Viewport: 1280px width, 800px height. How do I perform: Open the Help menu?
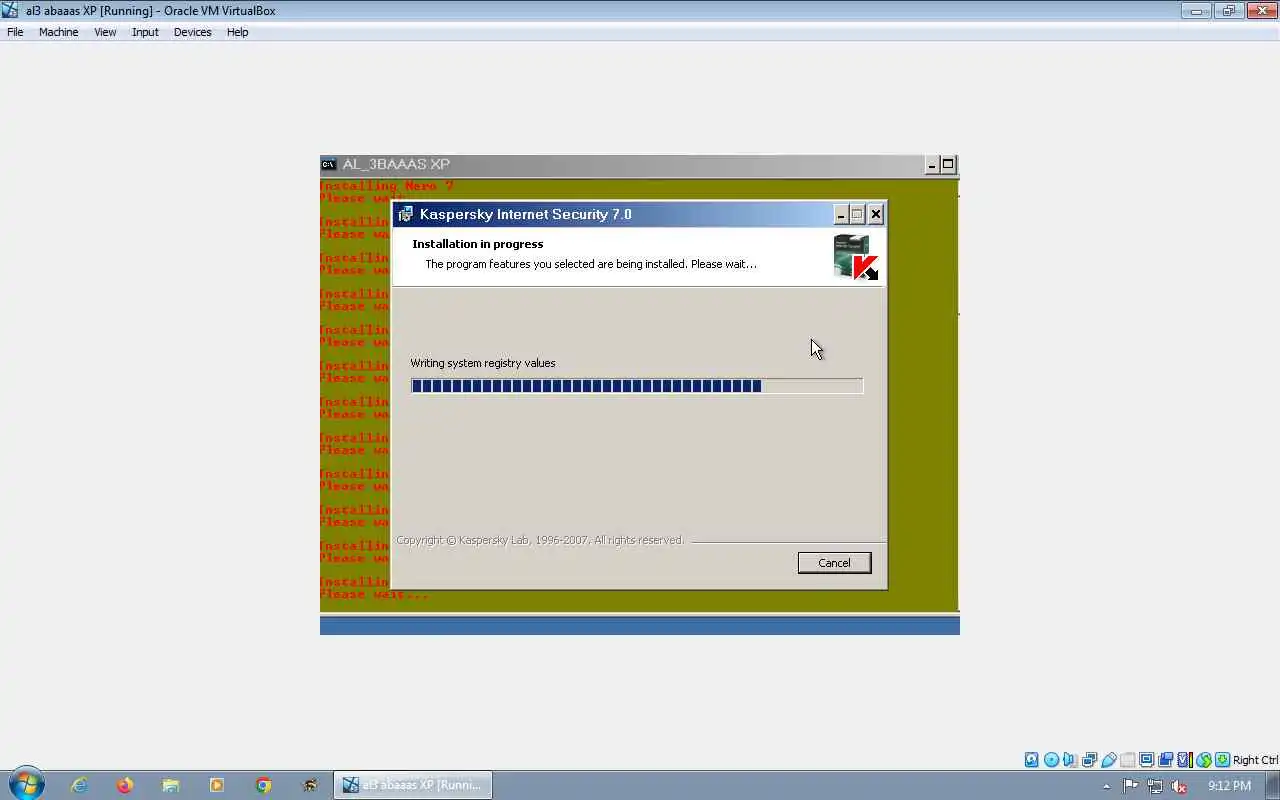tap(237, 32)
